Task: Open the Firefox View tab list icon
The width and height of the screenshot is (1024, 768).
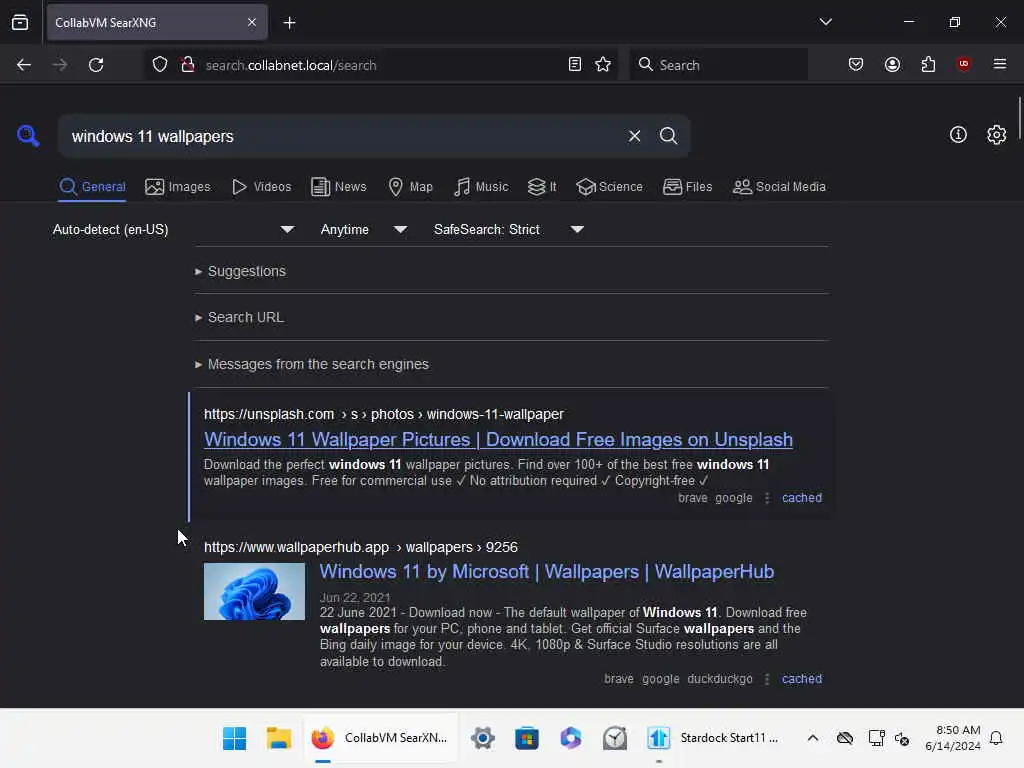Action: pos(20,22)
